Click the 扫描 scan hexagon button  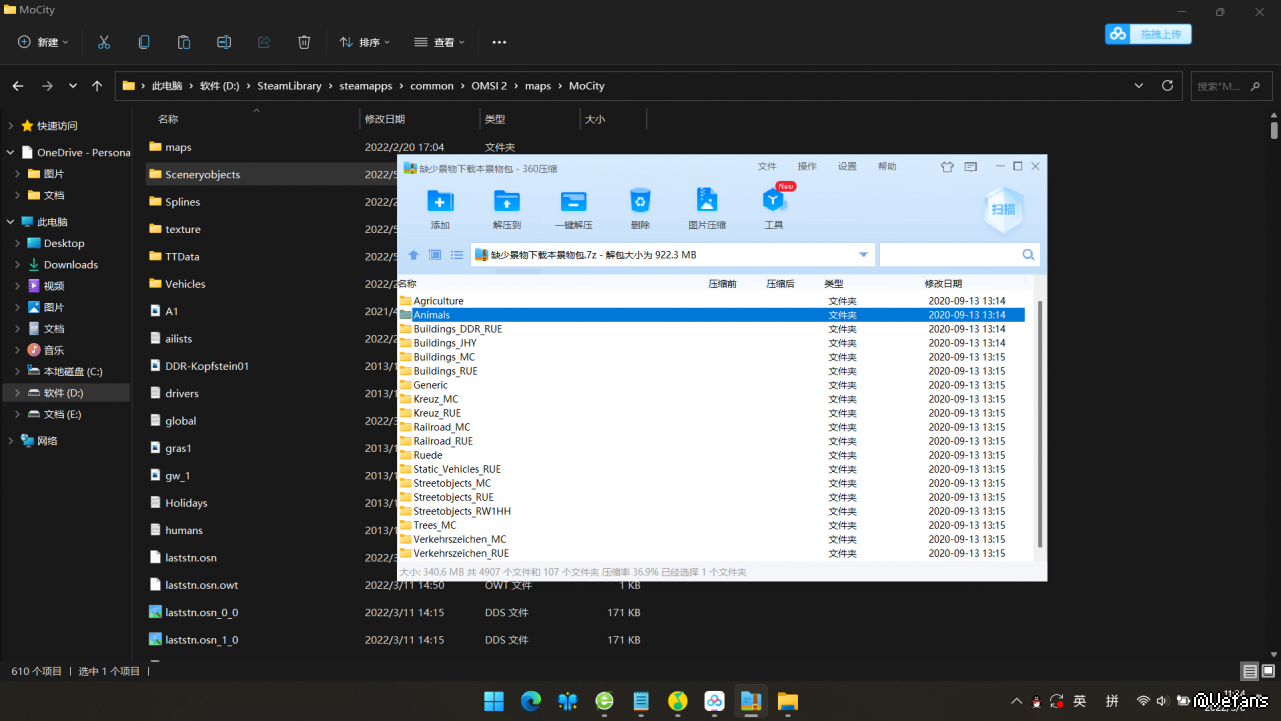tap(1003, 208)
